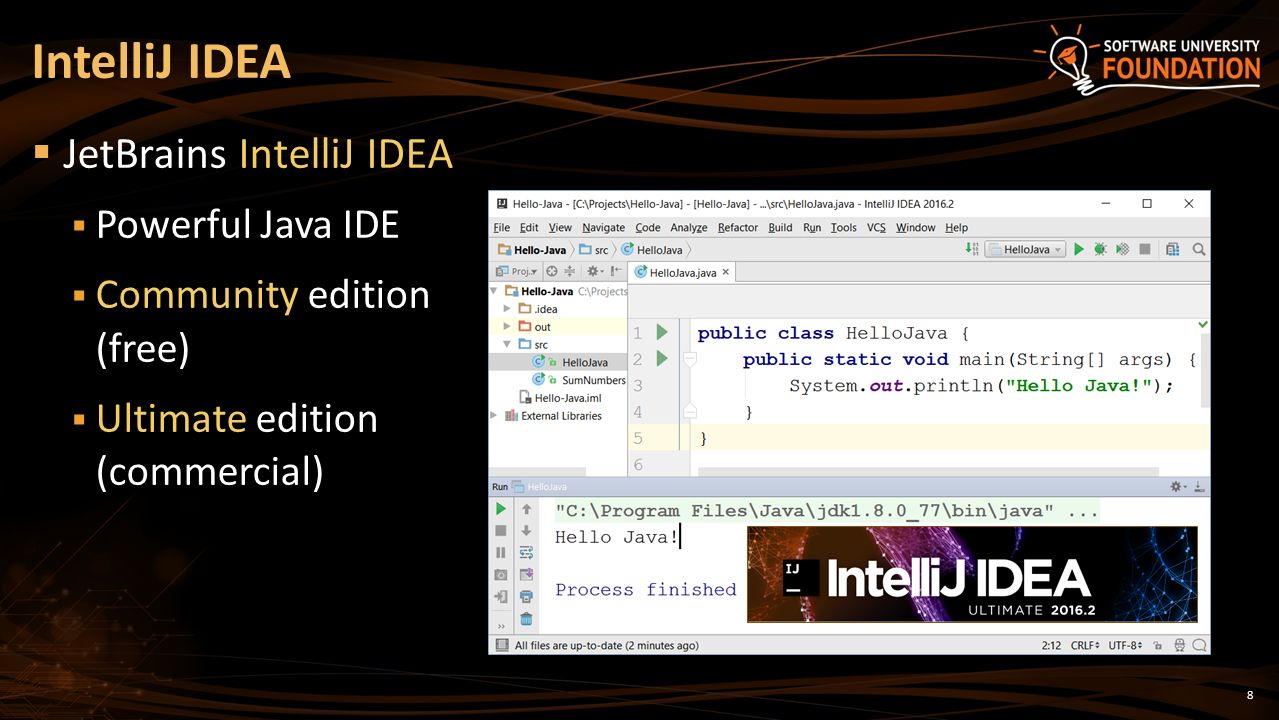This screenshot has height=720, width=1279.
Task: Collapse main method fold marker on line 2
Action: [689, 358]
